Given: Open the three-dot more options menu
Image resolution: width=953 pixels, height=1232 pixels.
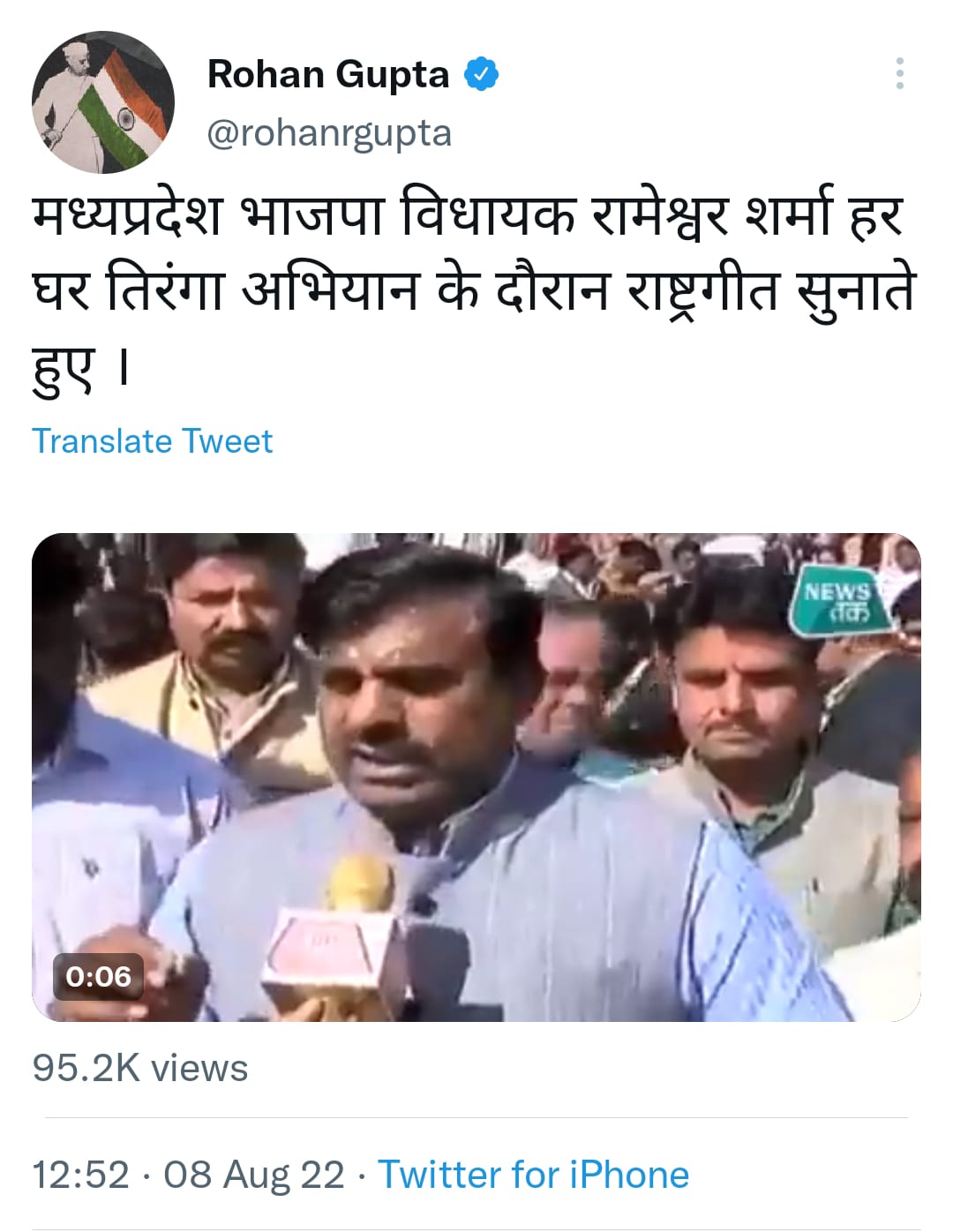Looking at the screenshot, I should point(899,73).
